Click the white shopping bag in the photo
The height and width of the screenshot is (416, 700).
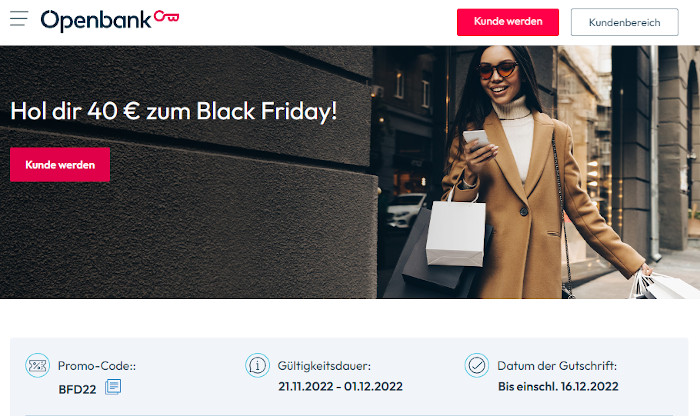[x=456, y=232]
